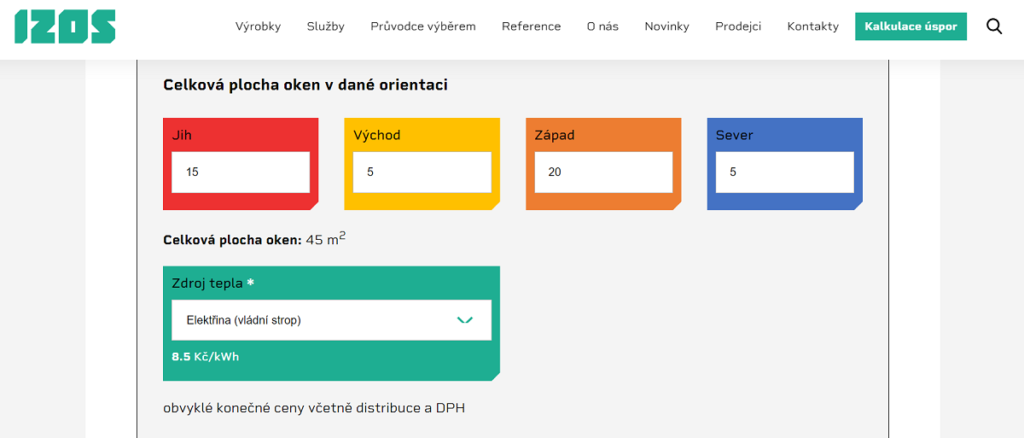This screenshot has width=1024, height=438.
Task: Navigate to Novinky
Action: (667, 26)
